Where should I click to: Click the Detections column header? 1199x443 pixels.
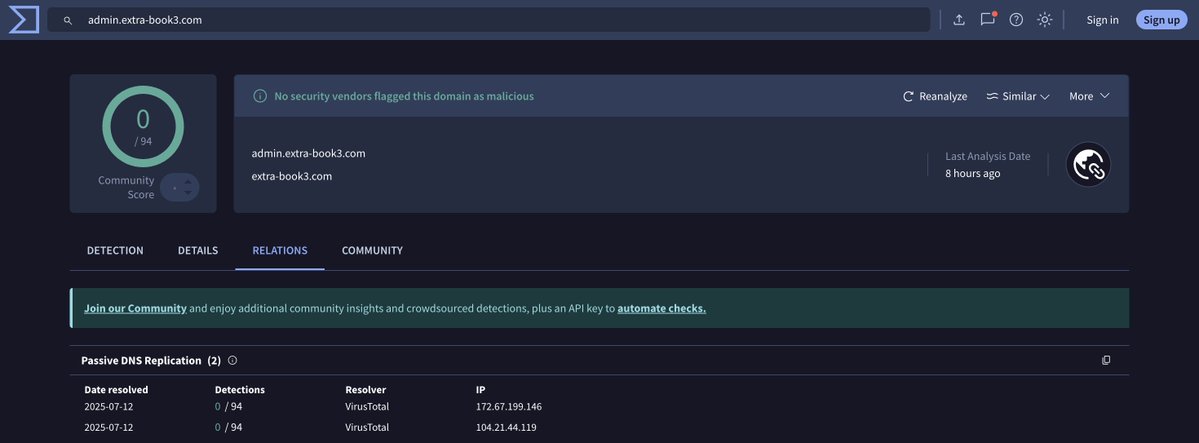pyautogui.click(x=240, y=389)
